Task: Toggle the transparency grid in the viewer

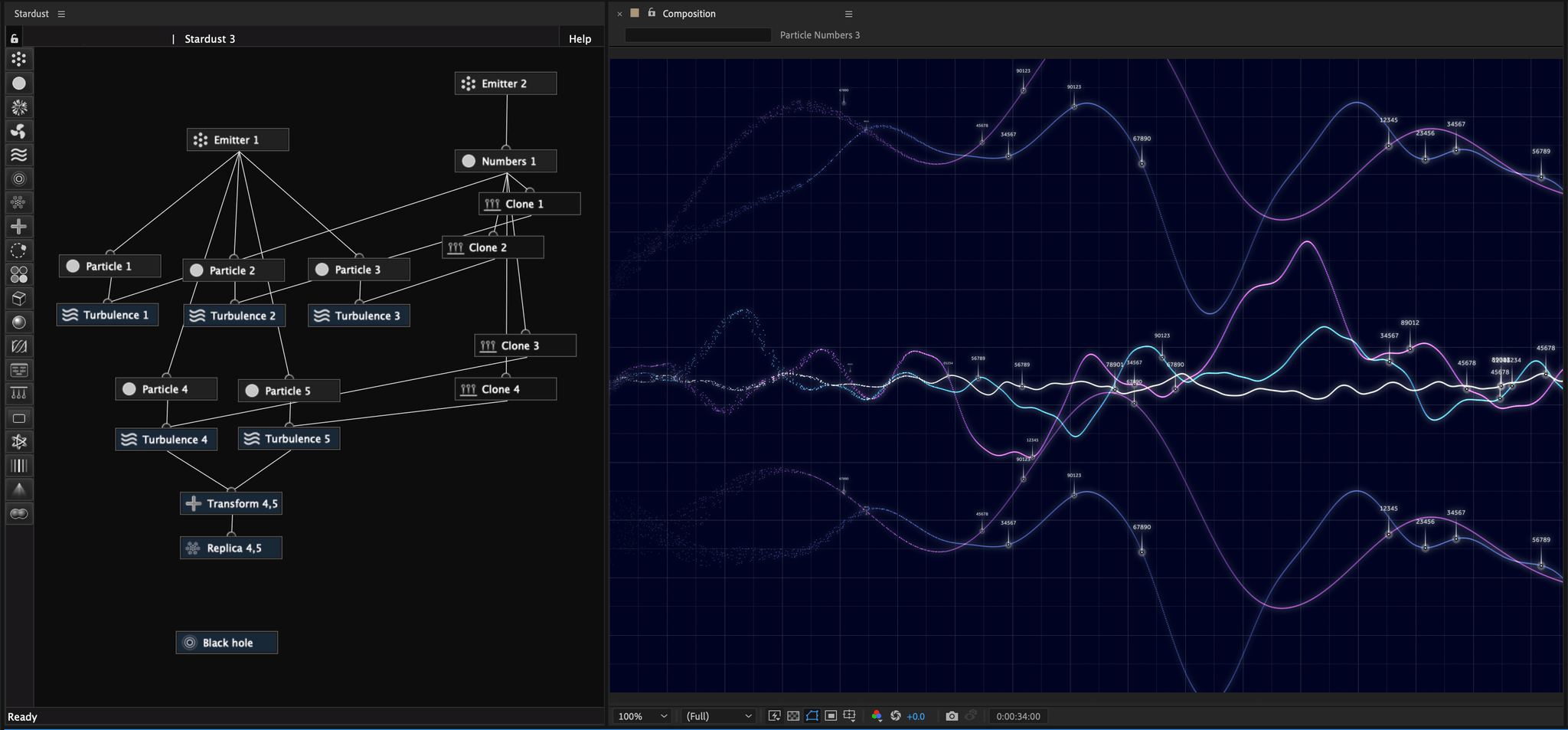Action: coord(793,715)
